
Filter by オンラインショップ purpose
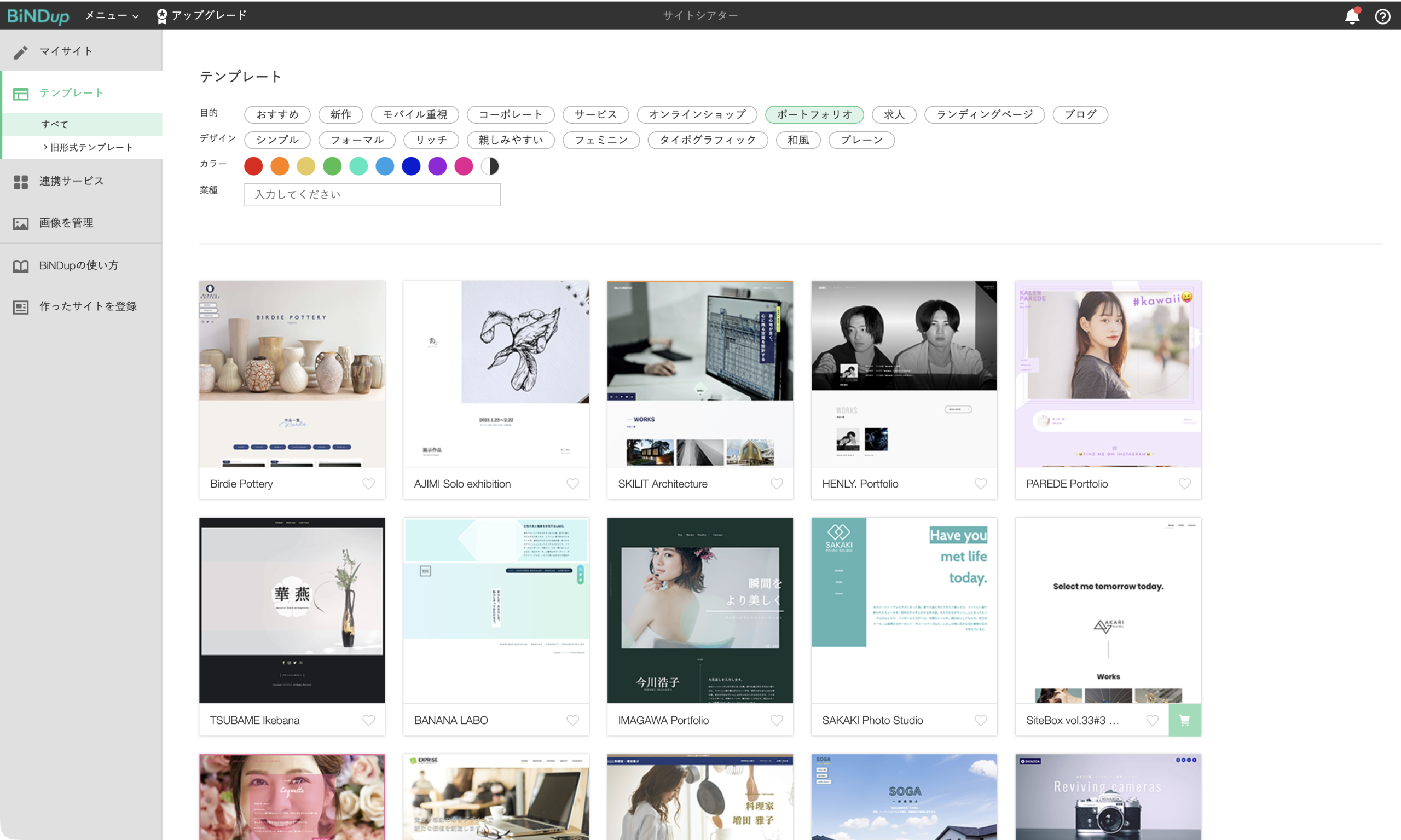pos(697,114)
